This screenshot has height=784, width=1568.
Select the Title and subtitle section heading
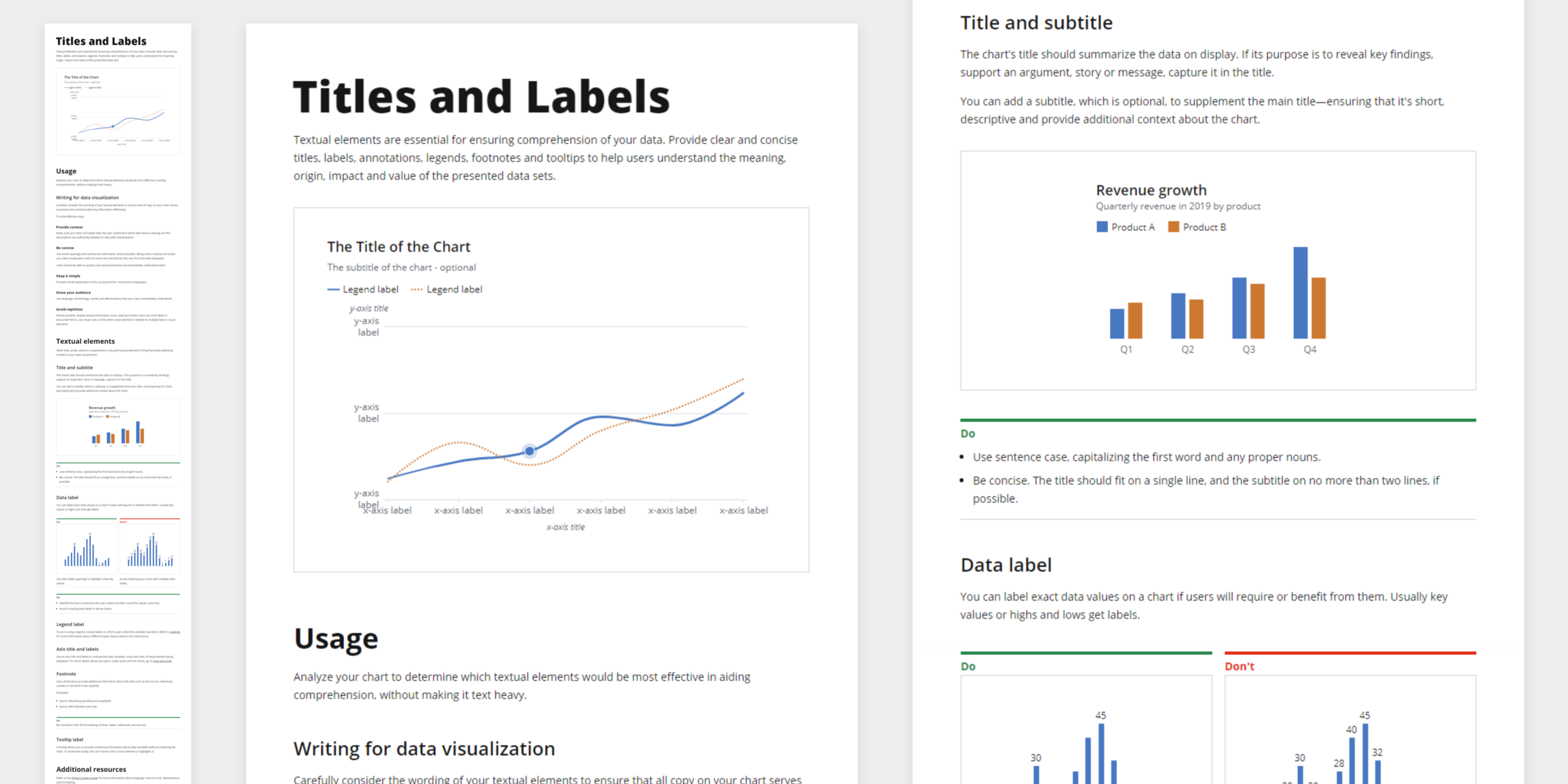1036,23
